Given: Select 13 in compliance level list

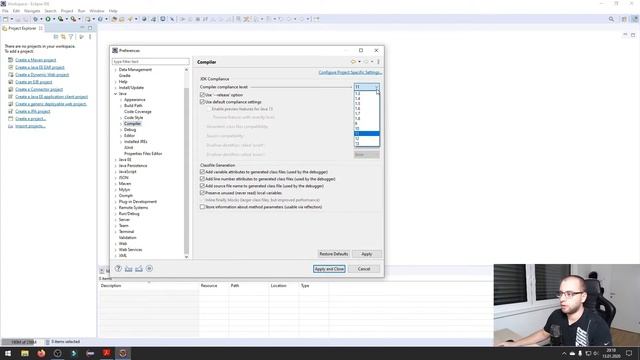Looking at the screenshot, I should [367, 143].
